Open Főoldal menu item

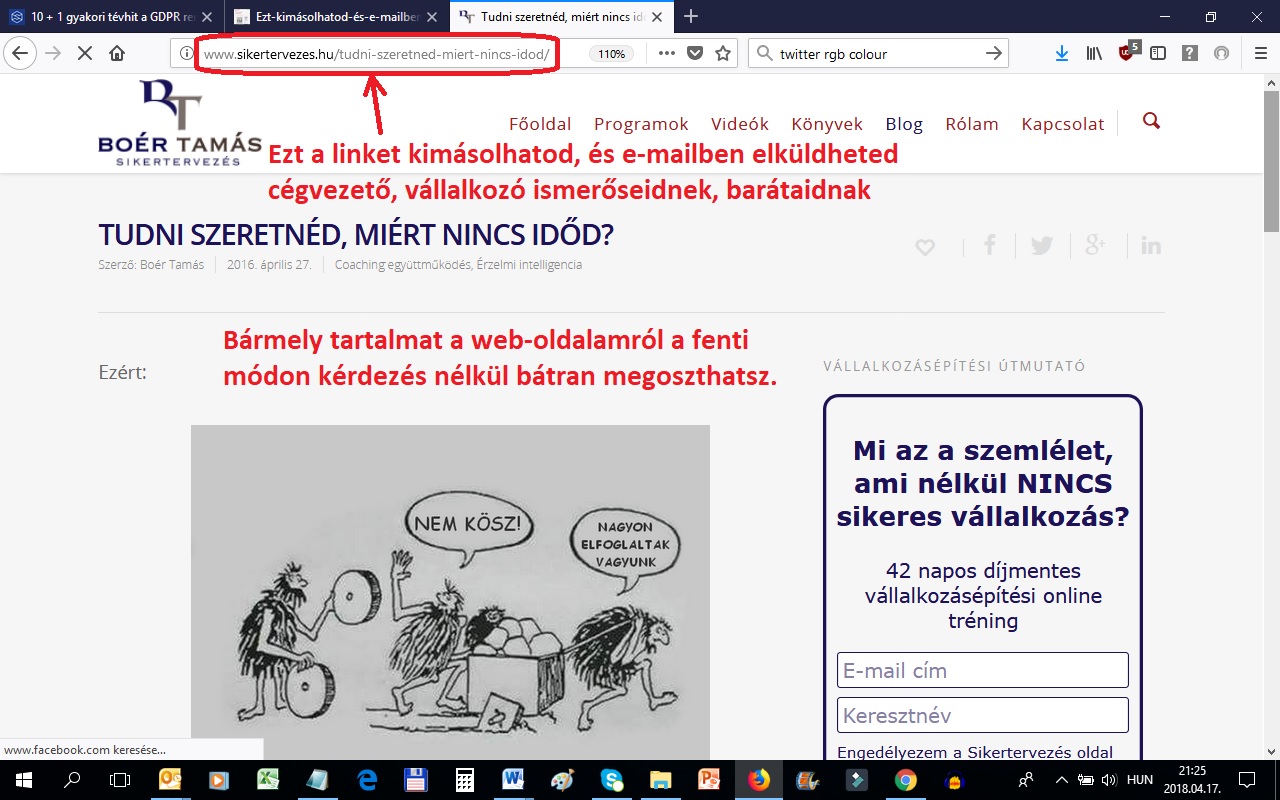[x=540, y=124]
